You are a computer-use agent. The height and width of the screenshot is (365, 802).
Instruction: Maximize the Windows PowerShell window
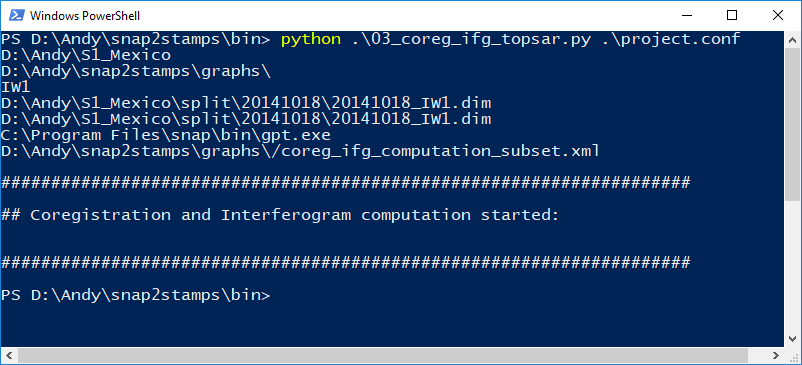732,15
